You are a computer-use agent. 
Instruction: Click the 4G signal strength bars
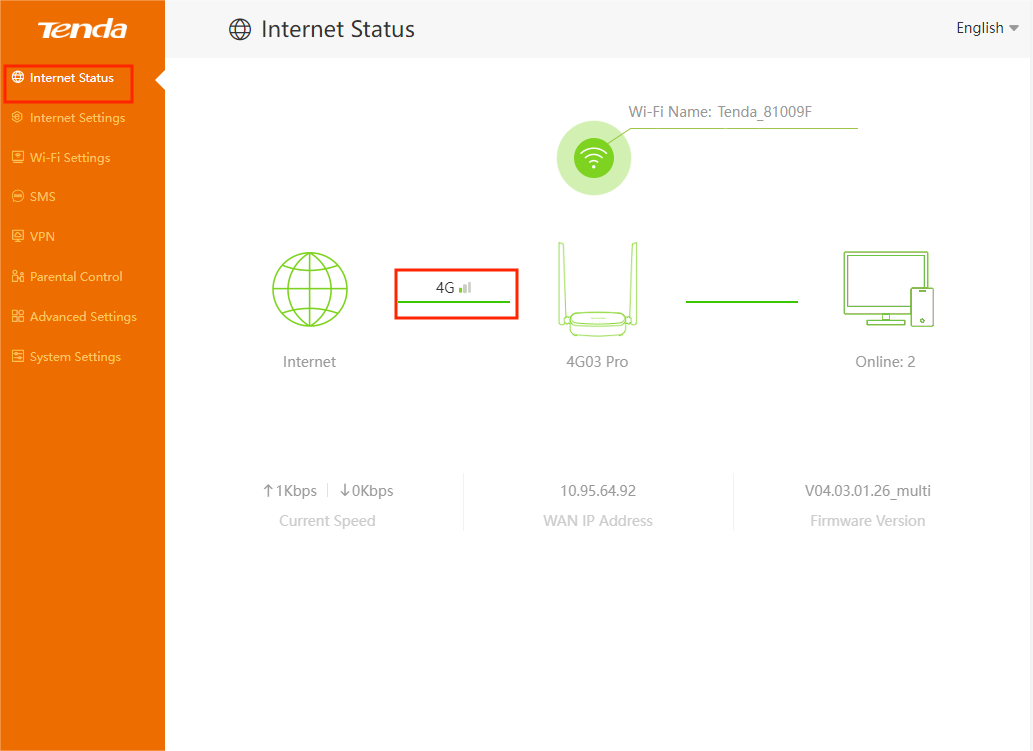coord(465,288)
